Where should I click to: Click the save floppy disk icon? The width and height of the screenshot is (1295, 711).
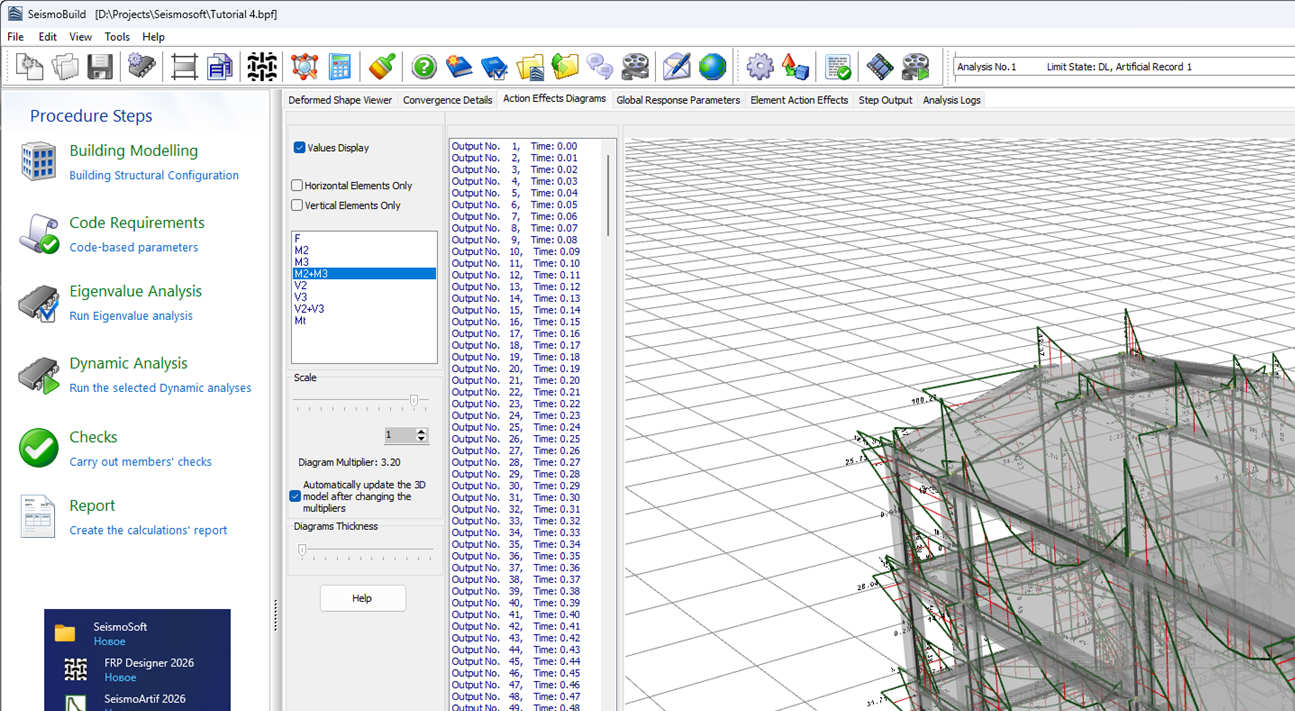tap(100, 67)
